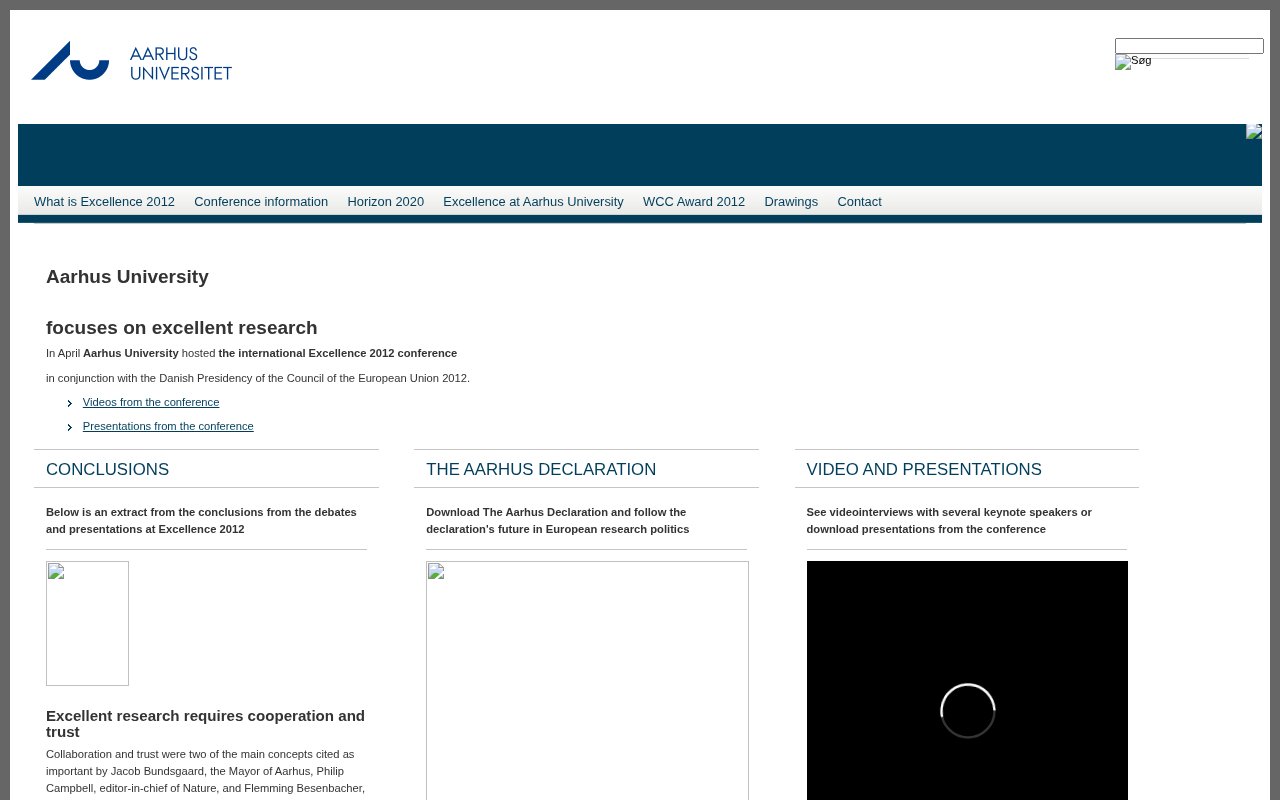Click the broken image in Conclusions column
The image size is (1280, 800).
coord(87,623)
